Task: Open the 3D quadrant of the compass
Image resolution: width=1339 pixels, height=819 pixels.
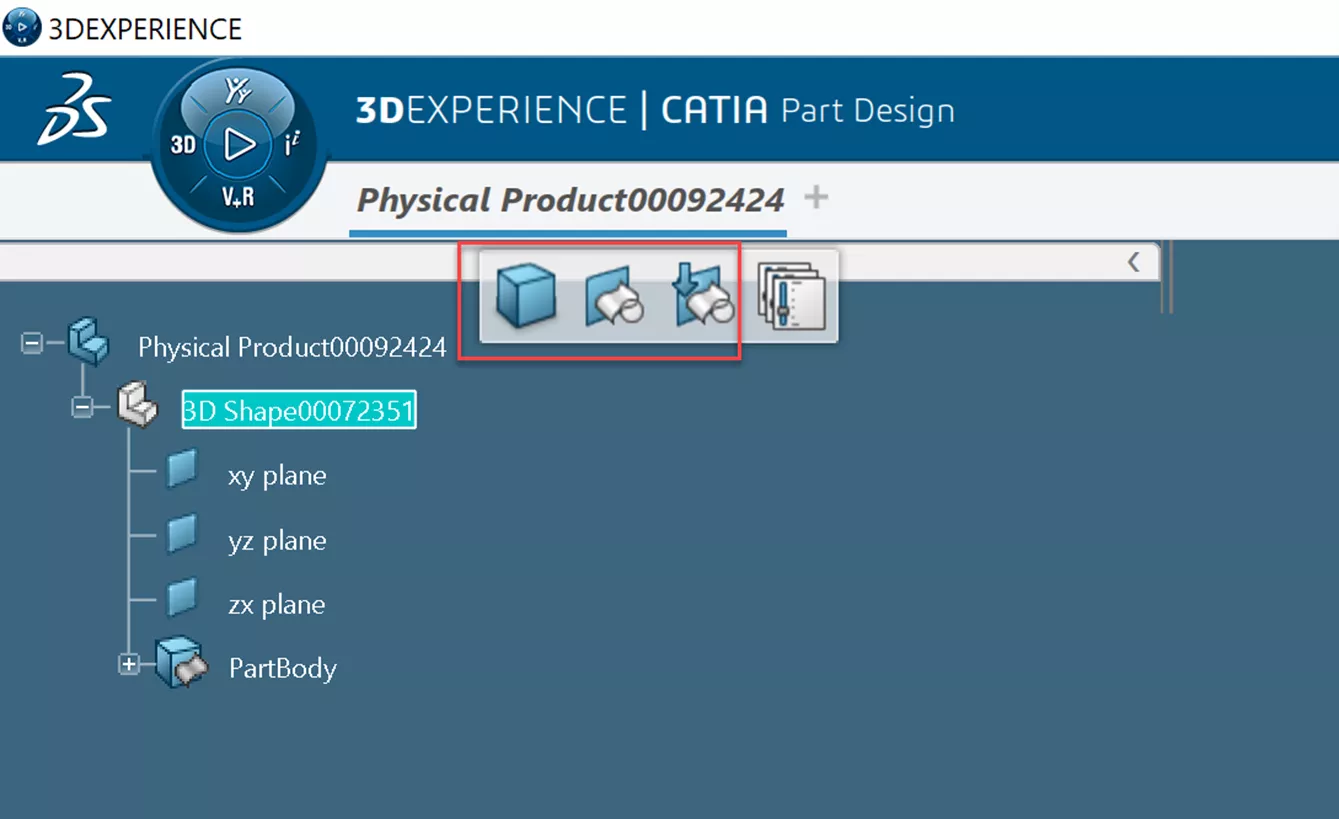Action: point(183,145)
